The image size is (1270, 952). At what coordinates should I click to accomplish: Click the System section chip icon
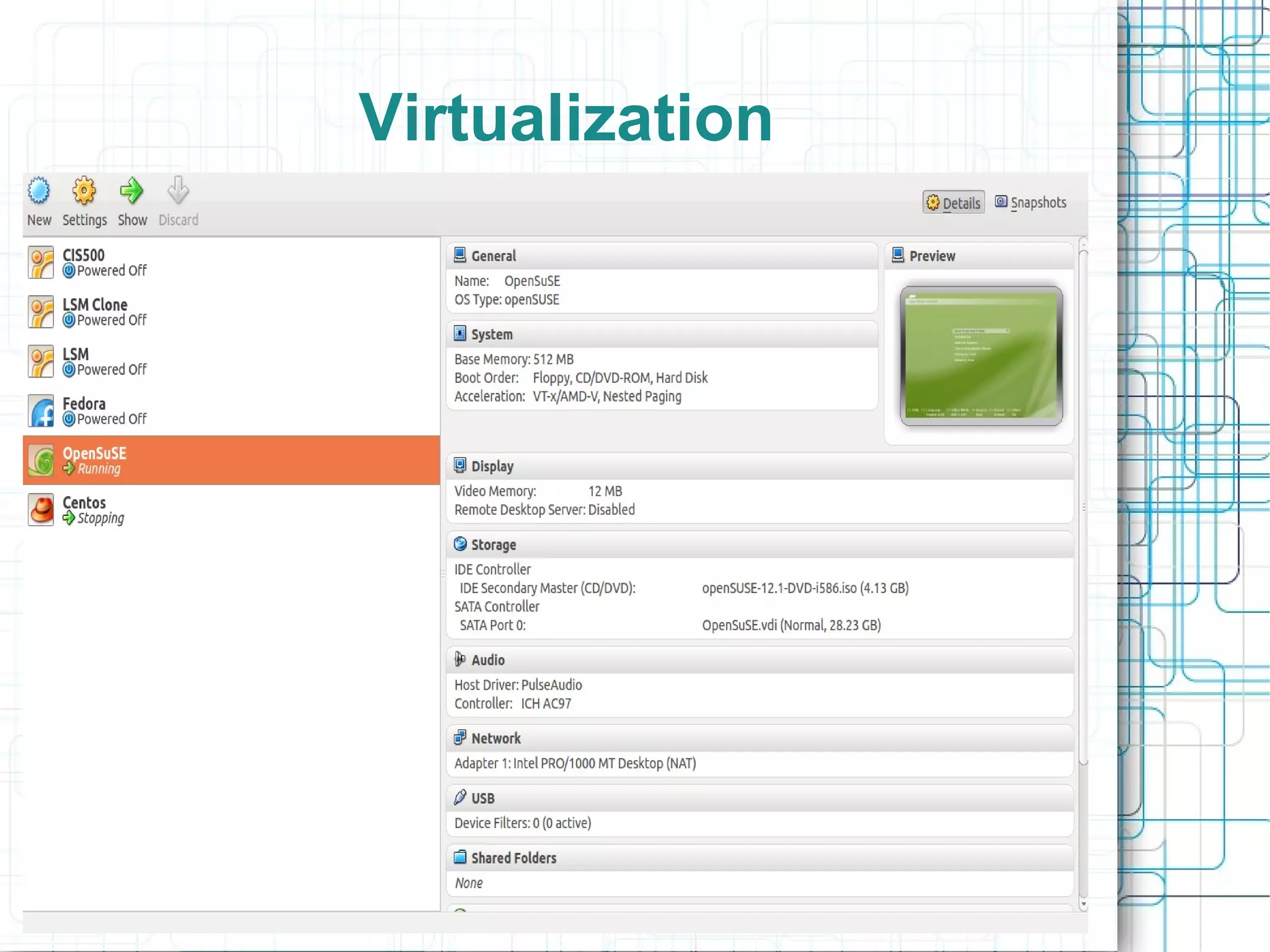pos(460,334)
